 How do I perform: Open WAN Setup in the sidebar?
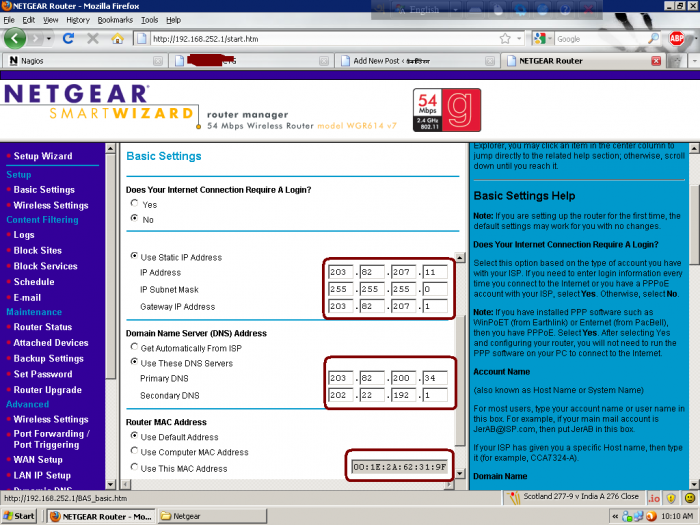tap(38, 459)
